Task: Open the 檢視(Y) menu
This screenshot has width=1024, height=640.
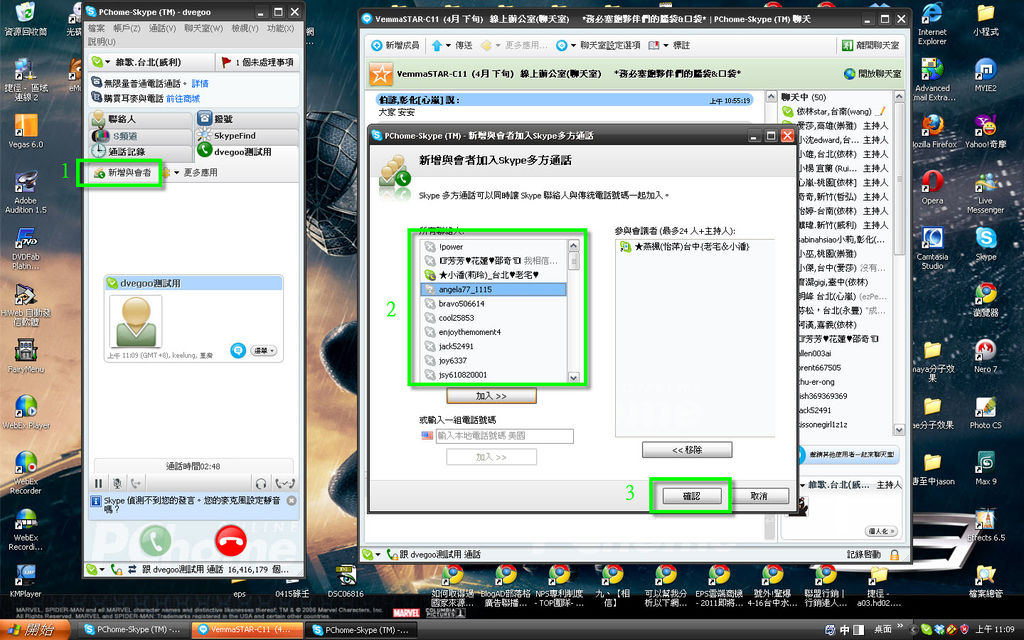Action: (245, 28)
